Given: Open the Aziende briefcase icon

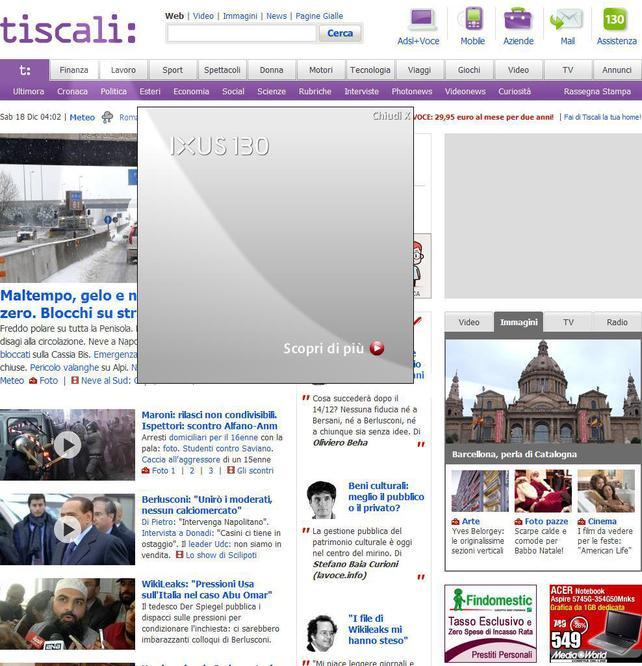Looking at the screenshot, I should click(x=518, y=20).
